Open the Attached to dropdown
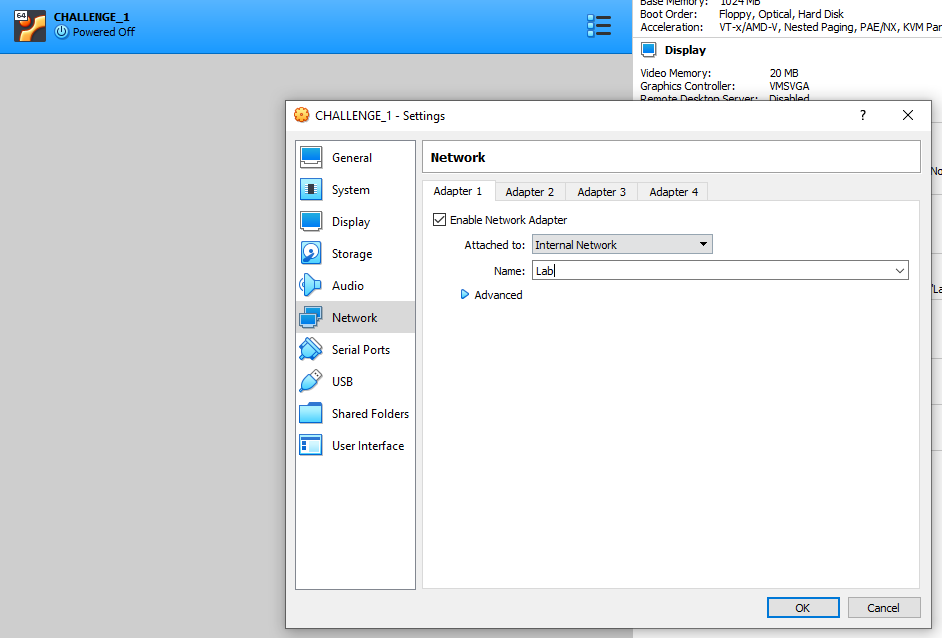The image size is (942, 638). (x=621, y=245)
